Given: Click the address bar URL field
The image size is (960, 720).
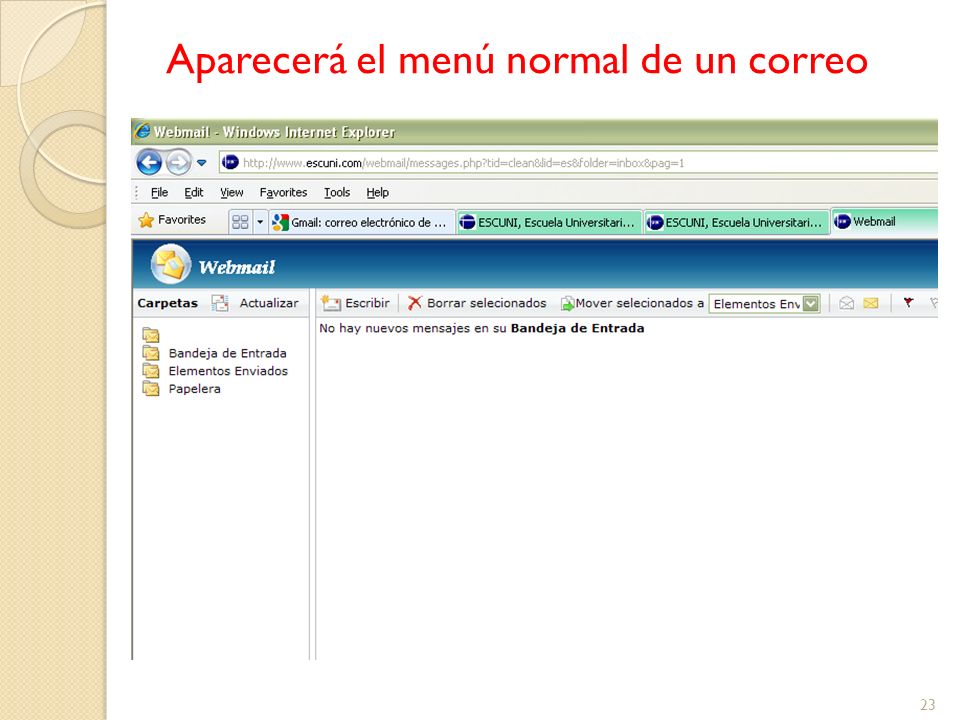Looking at the screenshot, I should (x=579, y=163).
